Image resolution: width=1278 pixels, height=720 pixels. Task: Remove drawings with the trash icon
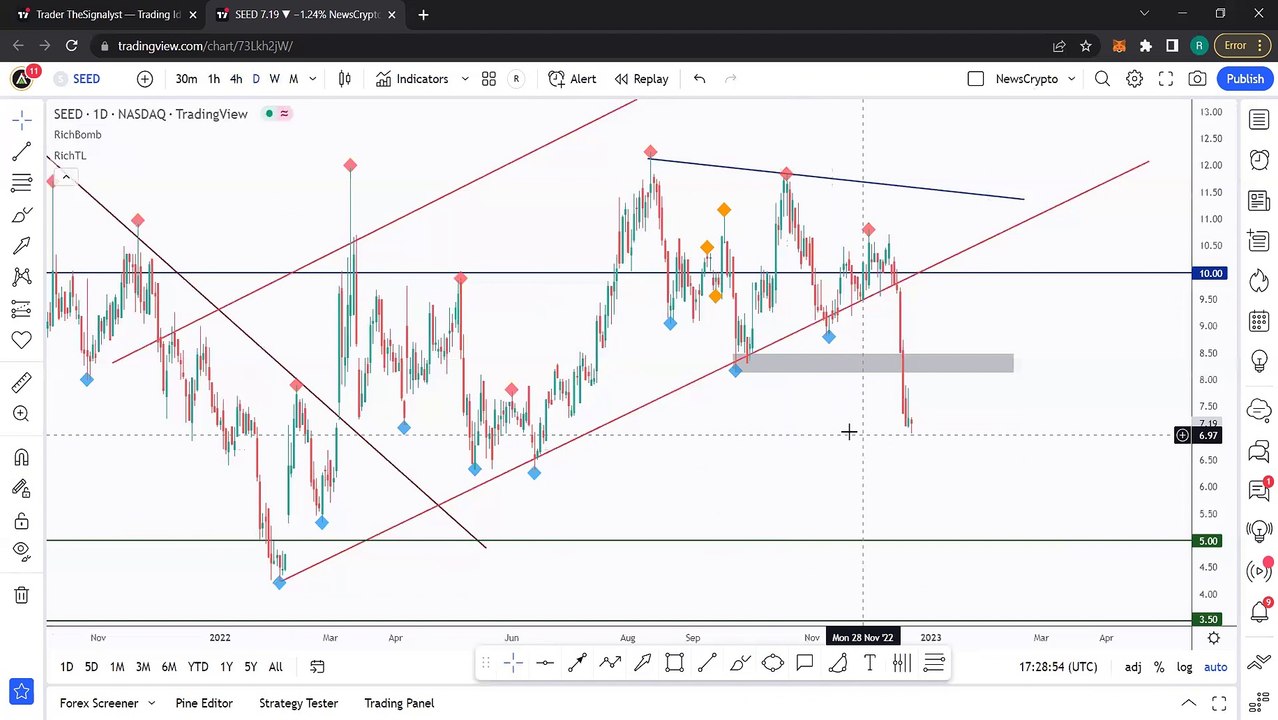coord(21,596)
